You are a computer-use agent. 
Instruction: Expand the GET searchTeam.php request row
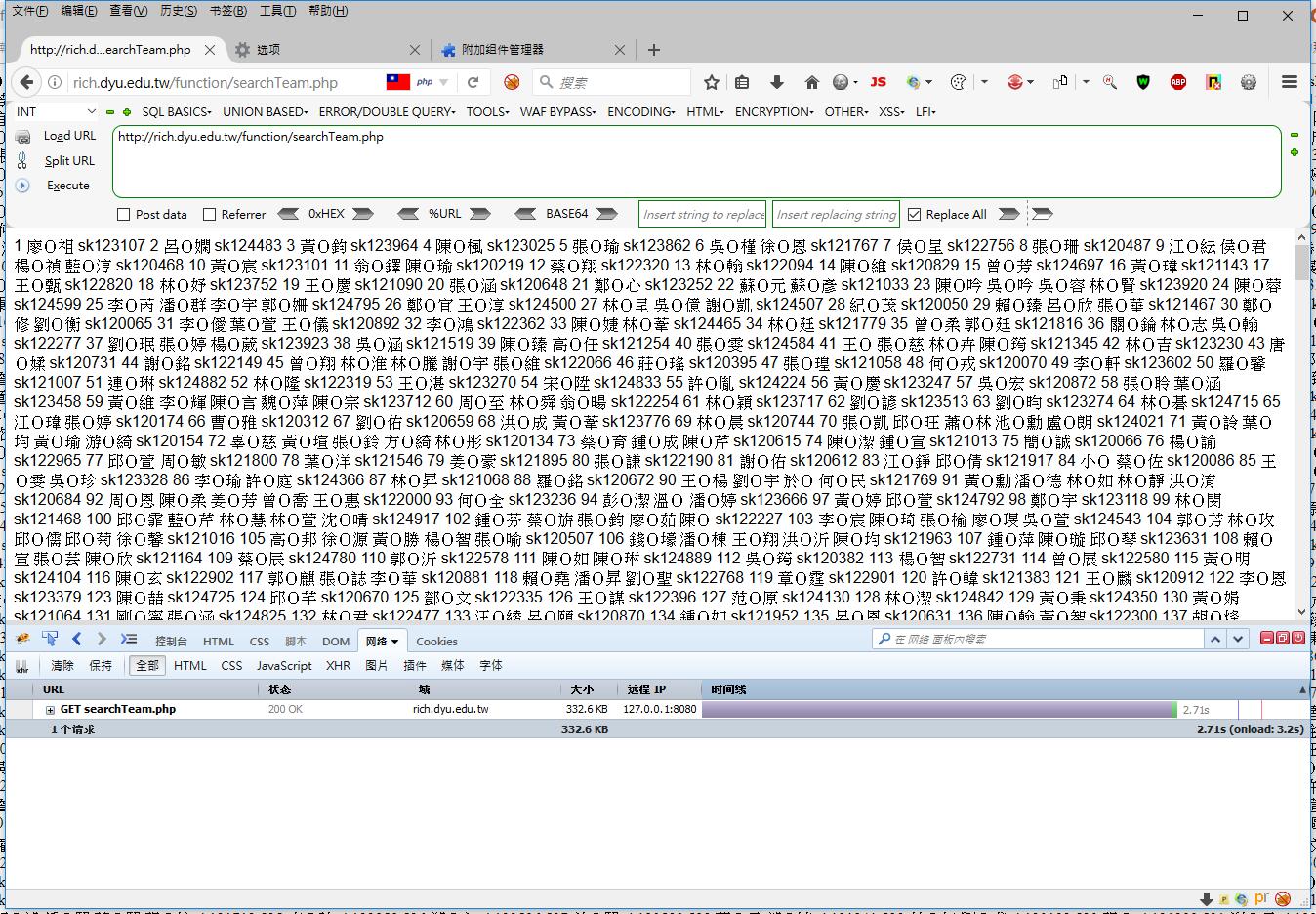coord(50,710)
